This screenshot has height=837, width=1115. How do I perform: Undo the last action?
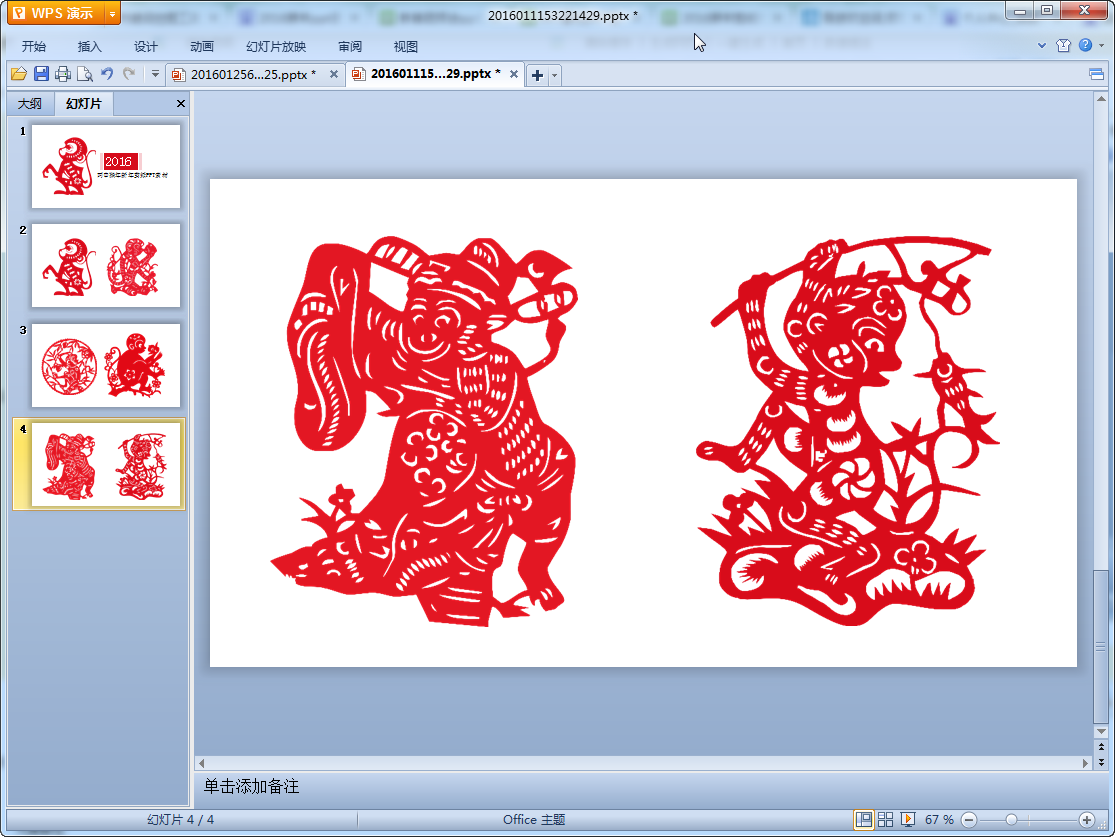pyautogui.click(x=107, y=74)
